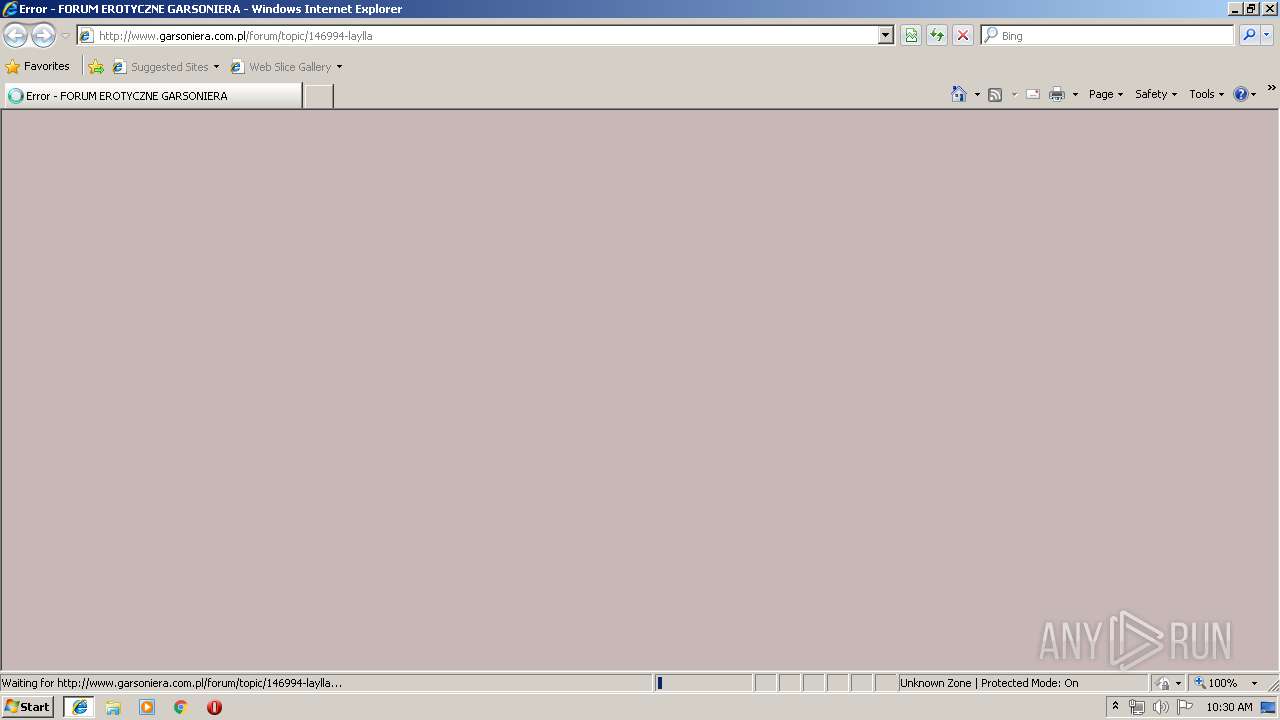Click the network tray icon

1137,707
